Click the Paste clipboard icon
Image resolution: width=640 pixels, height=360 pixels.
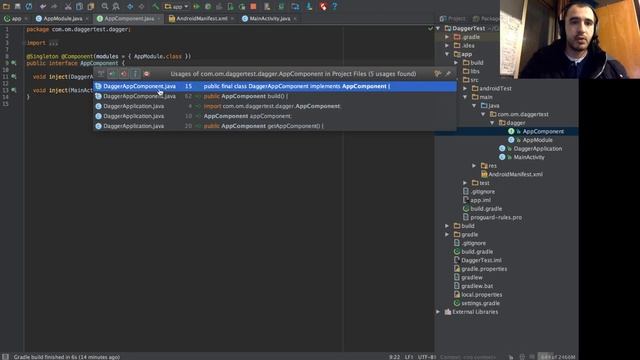point(91,7)
